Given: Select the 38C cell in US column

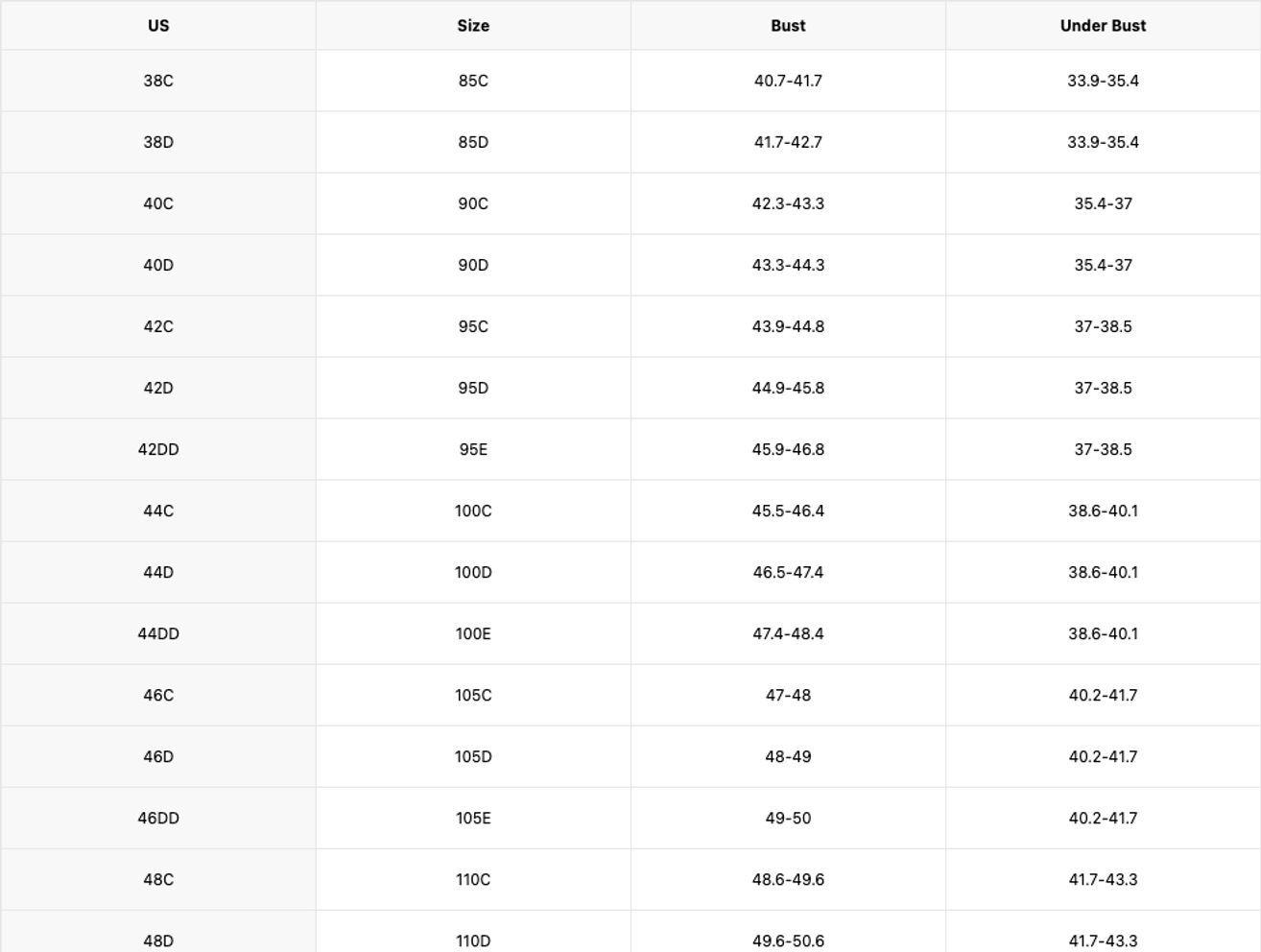Looking at the screenshot, I should tap(158, 81).
